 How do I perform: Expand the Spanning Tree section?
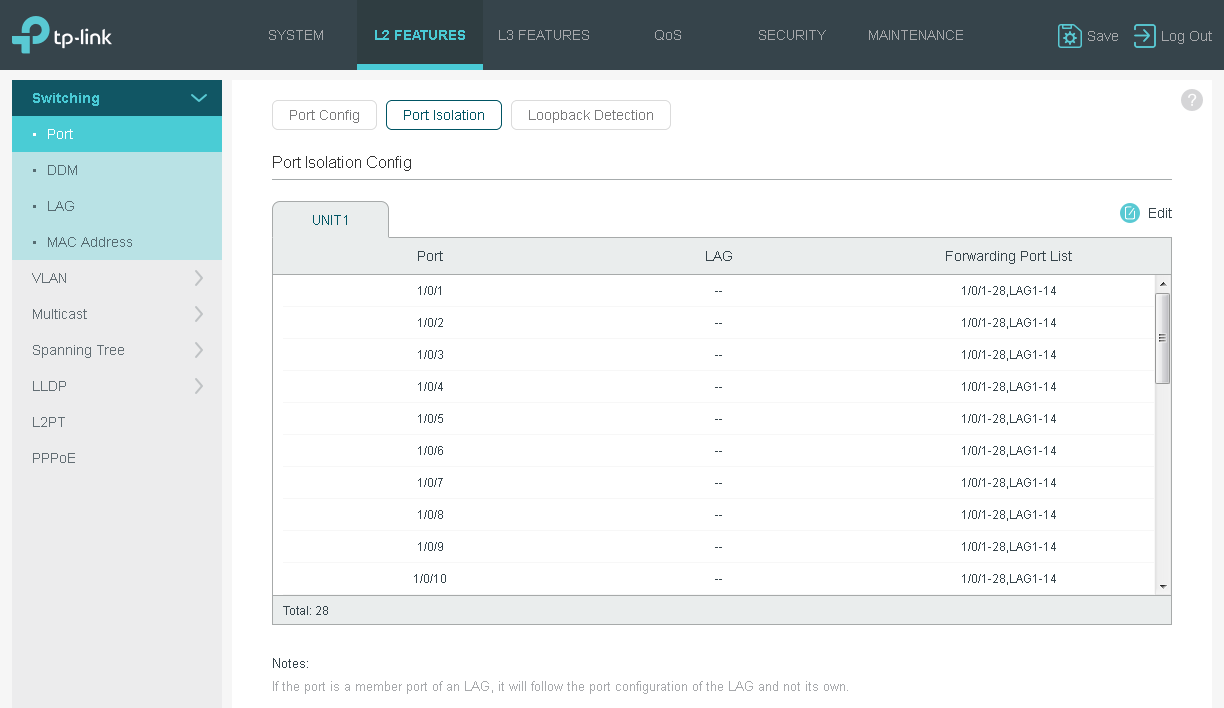click(x=198, y=350)
